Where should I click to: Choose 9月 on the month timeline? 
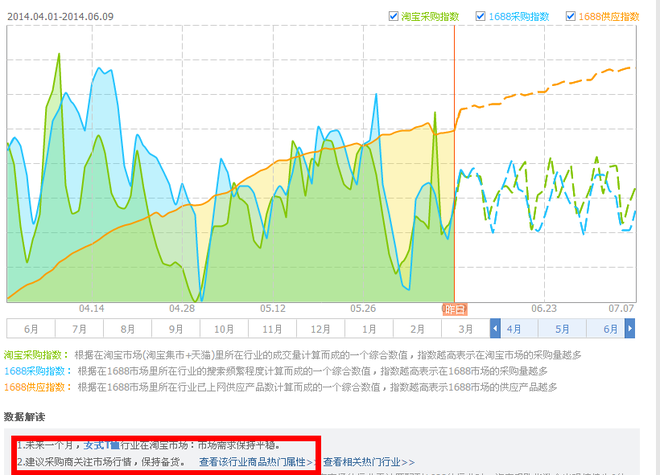tap(176, 328)
